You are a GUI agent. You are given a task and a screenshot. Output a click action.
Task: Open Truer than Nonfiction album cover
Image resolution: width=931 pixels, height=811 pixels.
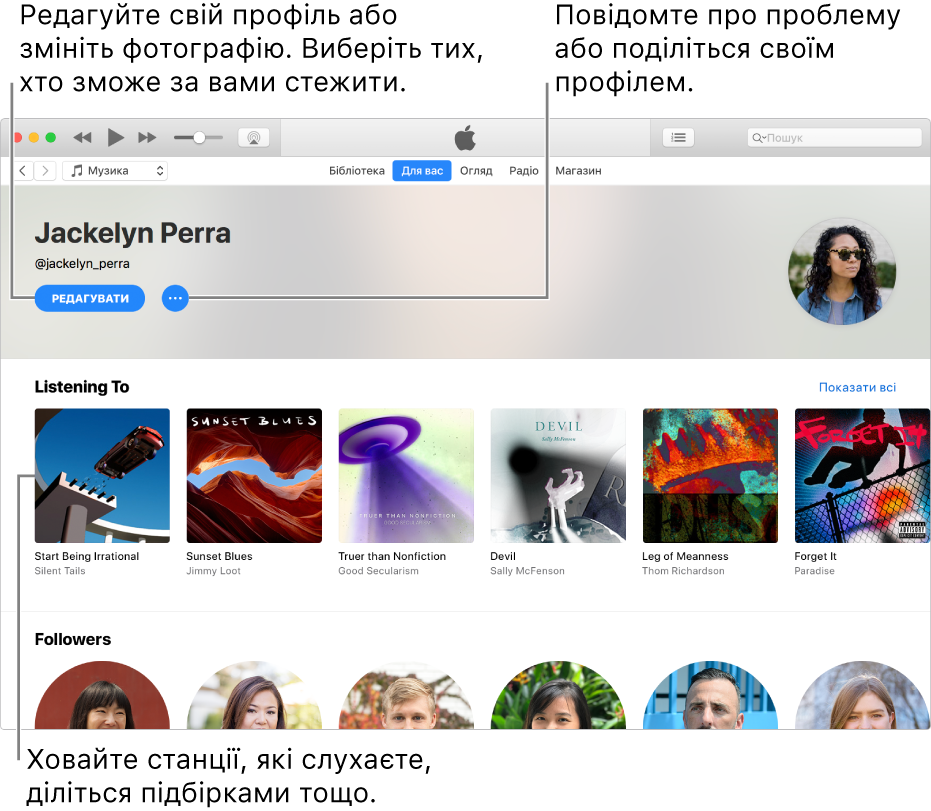tap(406, 476)
